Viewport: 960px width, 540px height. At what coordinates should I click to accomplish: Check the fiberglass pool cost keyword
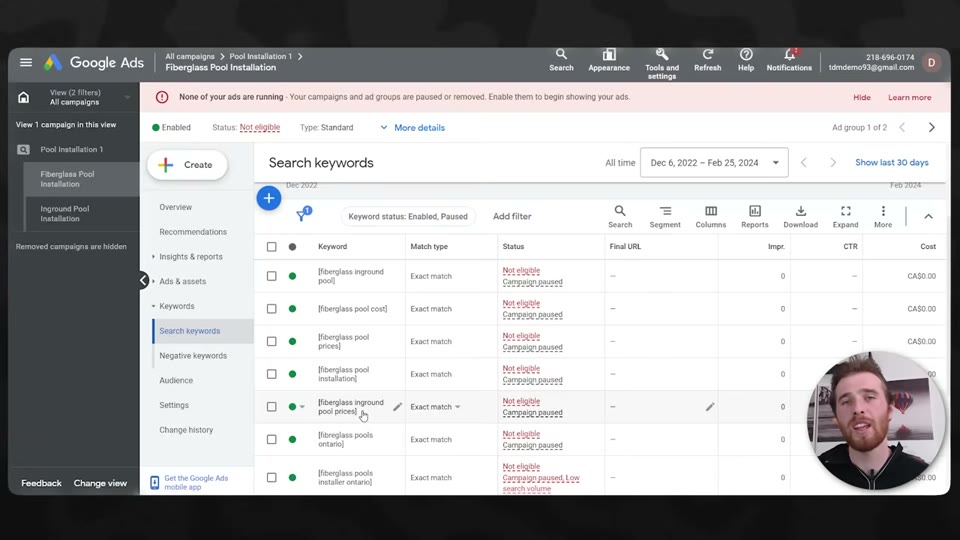271,309
